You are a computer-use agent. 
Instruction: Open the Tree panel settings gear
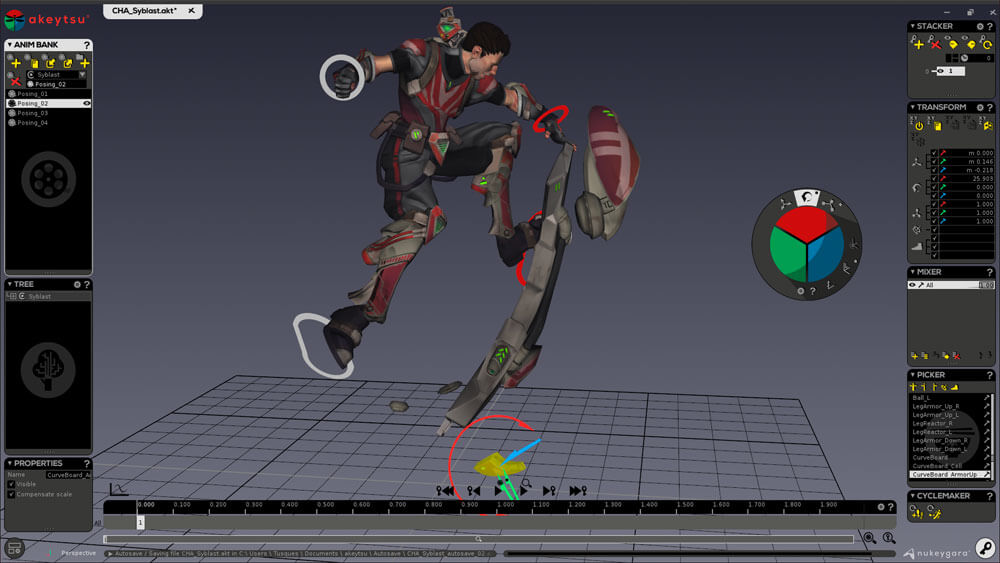pyautogui.click(x=76, y=284)
